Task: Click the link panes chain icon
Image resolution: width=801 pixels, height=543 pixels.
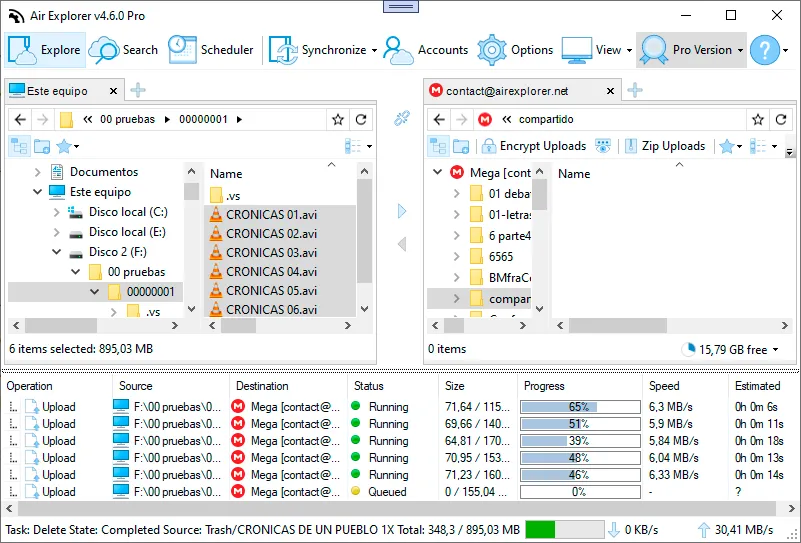Action: point(402,119)
